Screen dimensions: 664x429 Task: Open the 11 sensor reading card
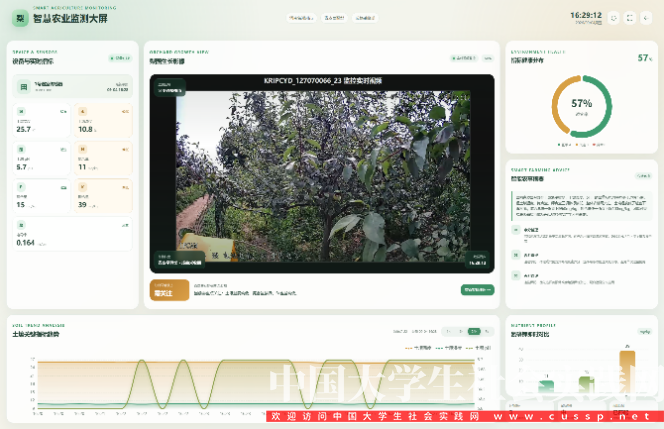(103, 158)
